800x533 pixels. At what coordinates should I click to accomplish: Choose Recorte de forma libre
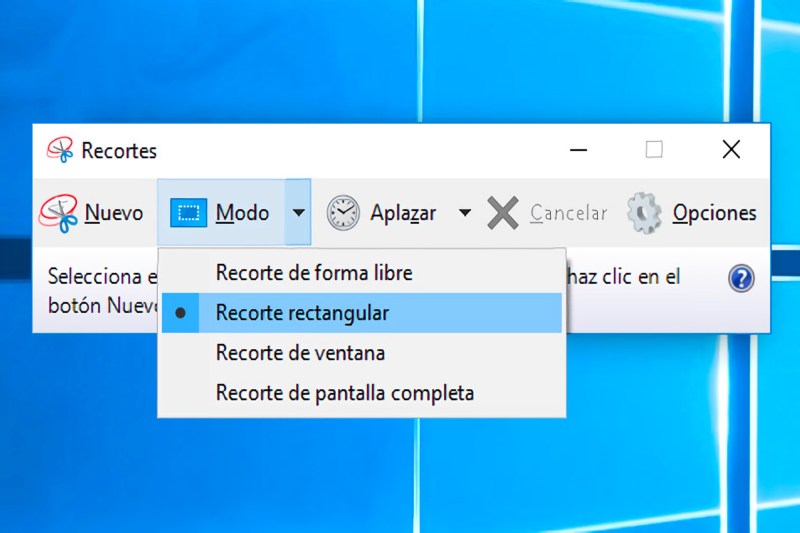tap(314, 273)
